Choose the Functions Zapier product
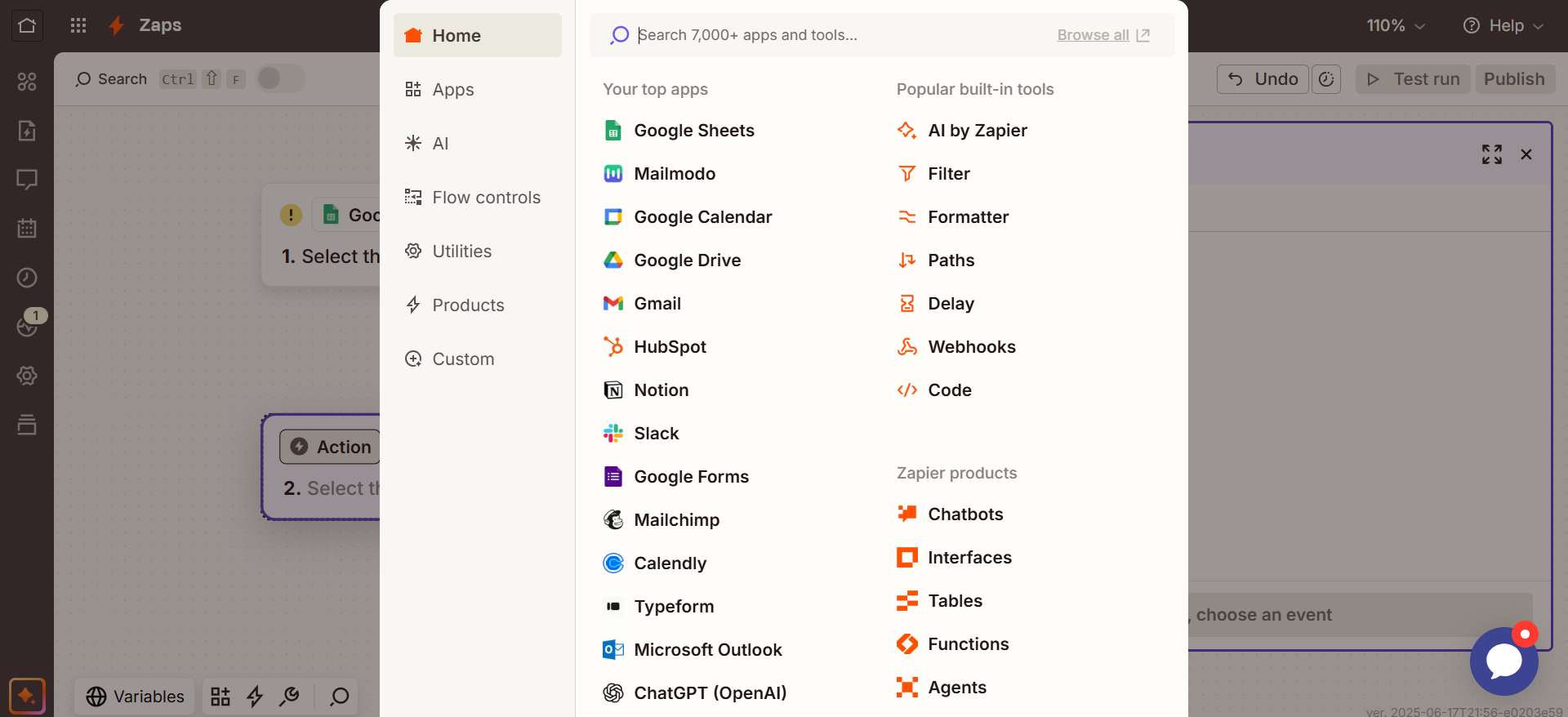This screenshot has height=717, width=1568. pos(953,644)
